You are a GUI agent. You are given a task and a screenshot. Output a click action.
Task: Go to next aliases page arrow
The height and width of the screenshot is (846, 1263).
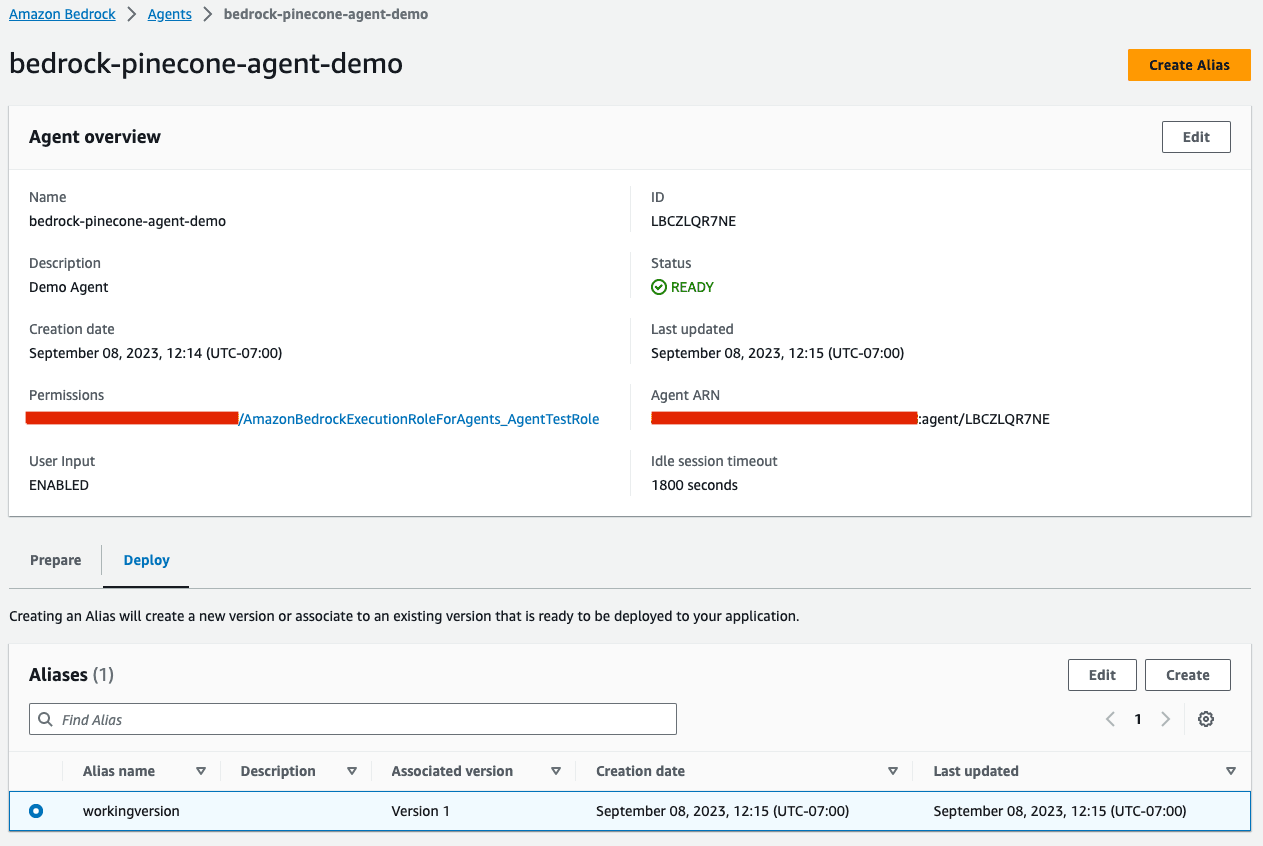click(x=1165, y=719)
